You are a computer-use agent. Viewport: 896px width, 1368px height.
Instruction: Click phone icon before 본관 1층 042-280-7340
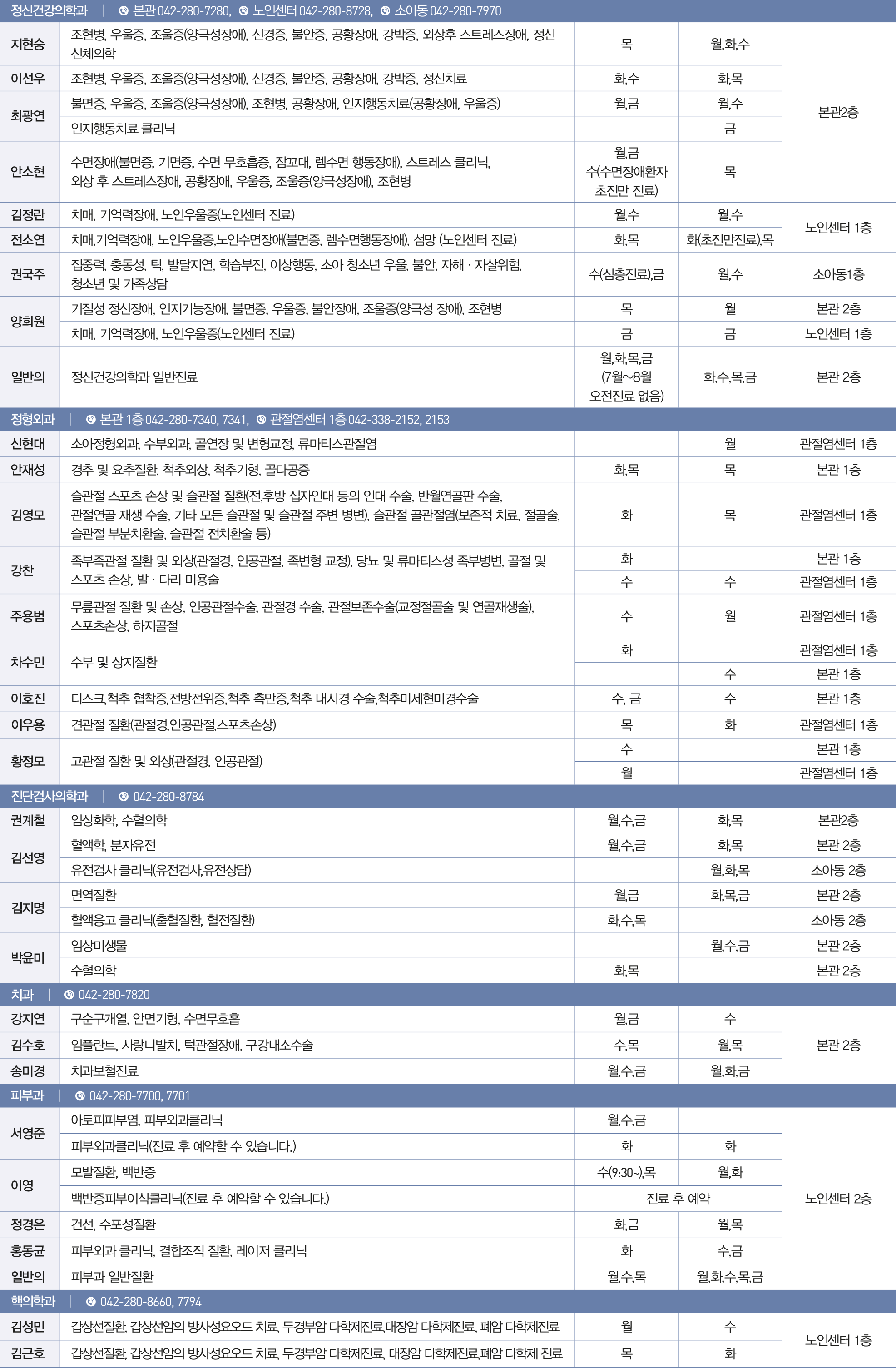(x=91, y=420)
